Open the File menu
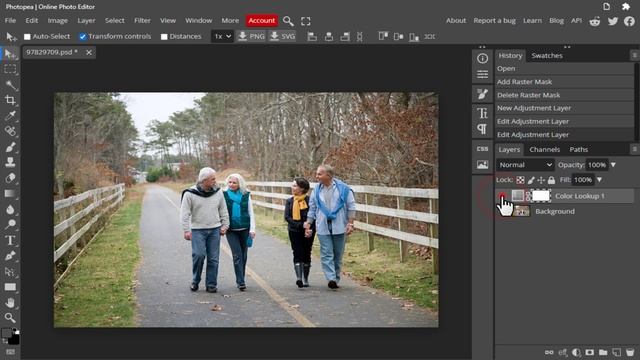640x360 pixels. coord(10,20)
